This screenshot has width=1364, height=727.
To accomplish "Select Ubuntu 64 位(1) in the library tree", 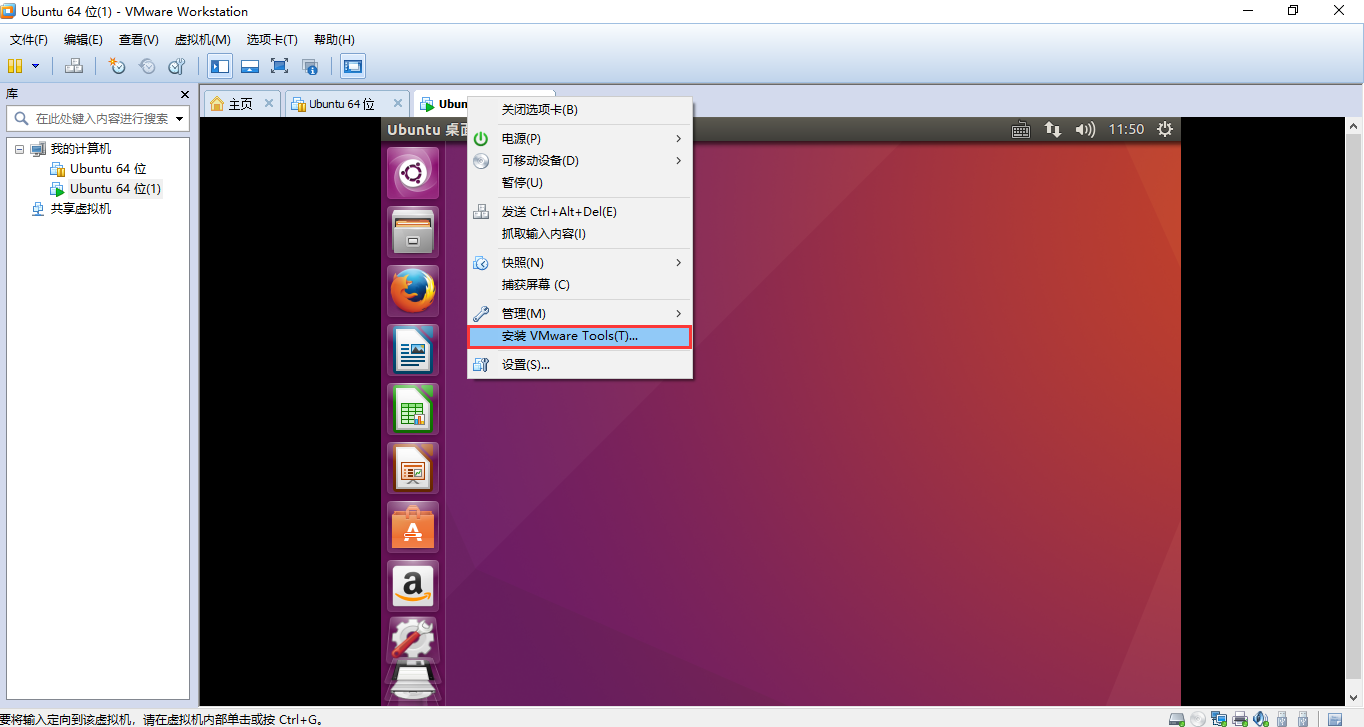I will click(115, 189).
